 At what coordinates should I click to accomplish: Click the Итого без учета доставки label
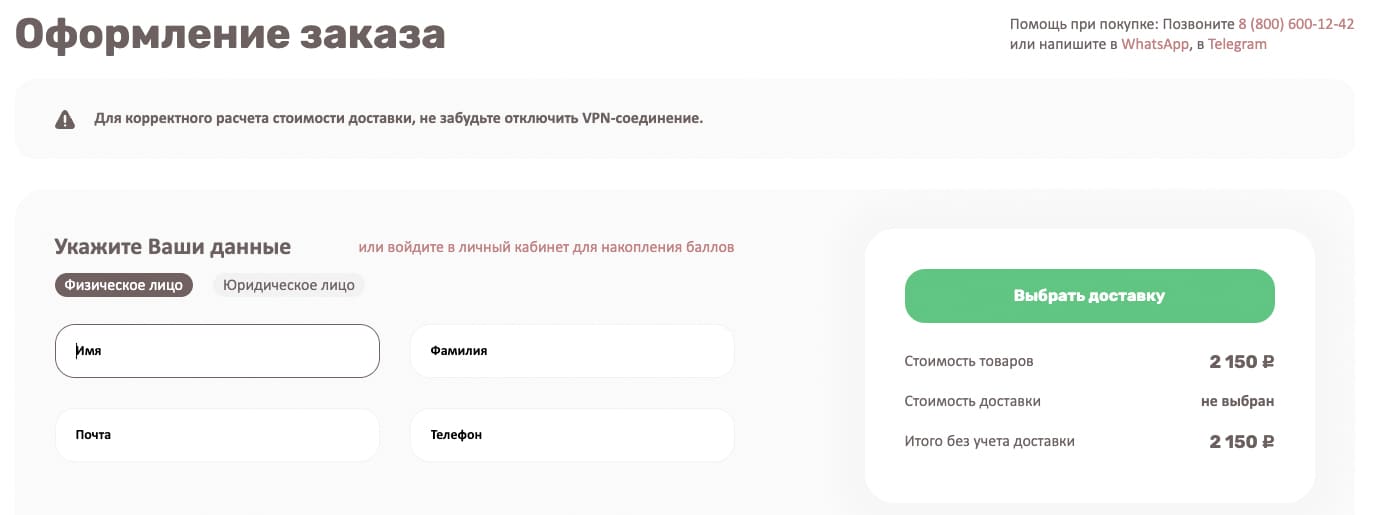989,441
